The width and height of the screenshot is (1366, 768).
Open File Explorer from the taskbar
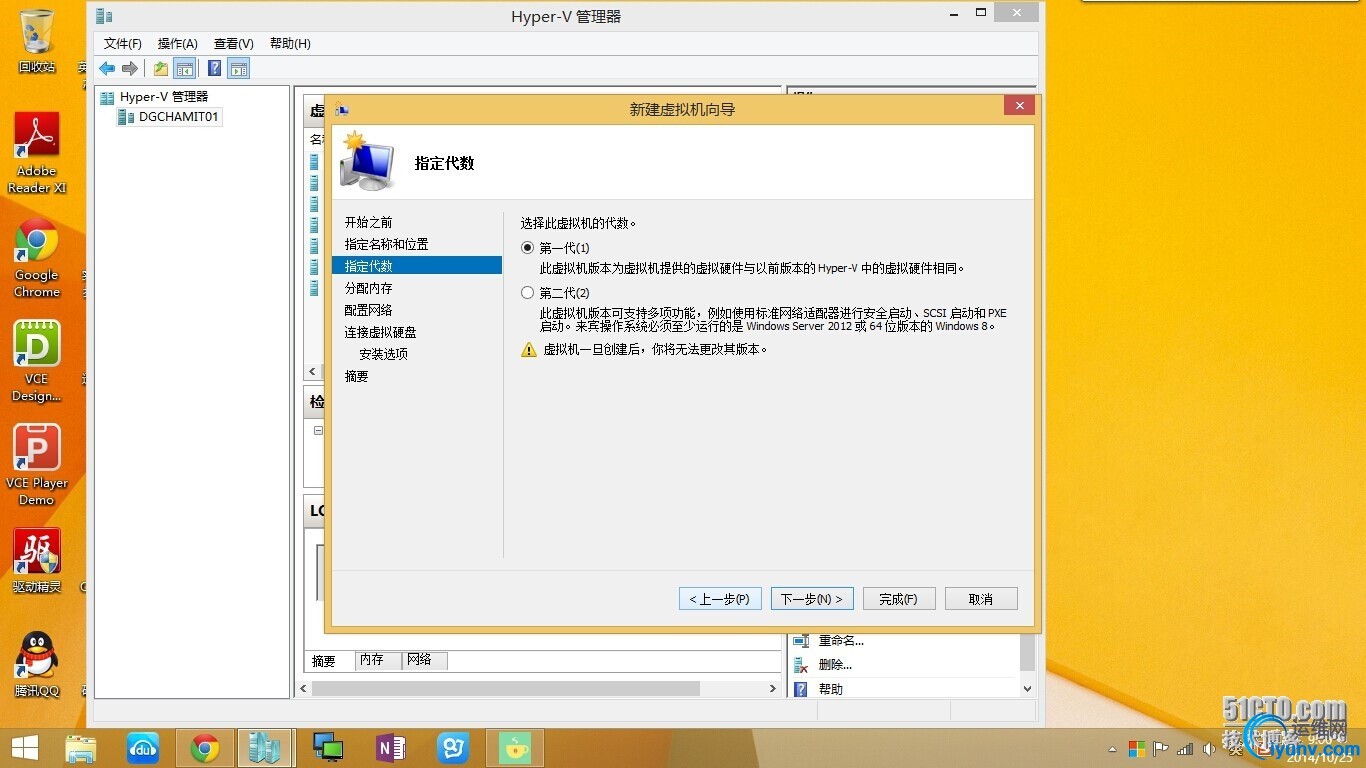(x=81, y=748)
